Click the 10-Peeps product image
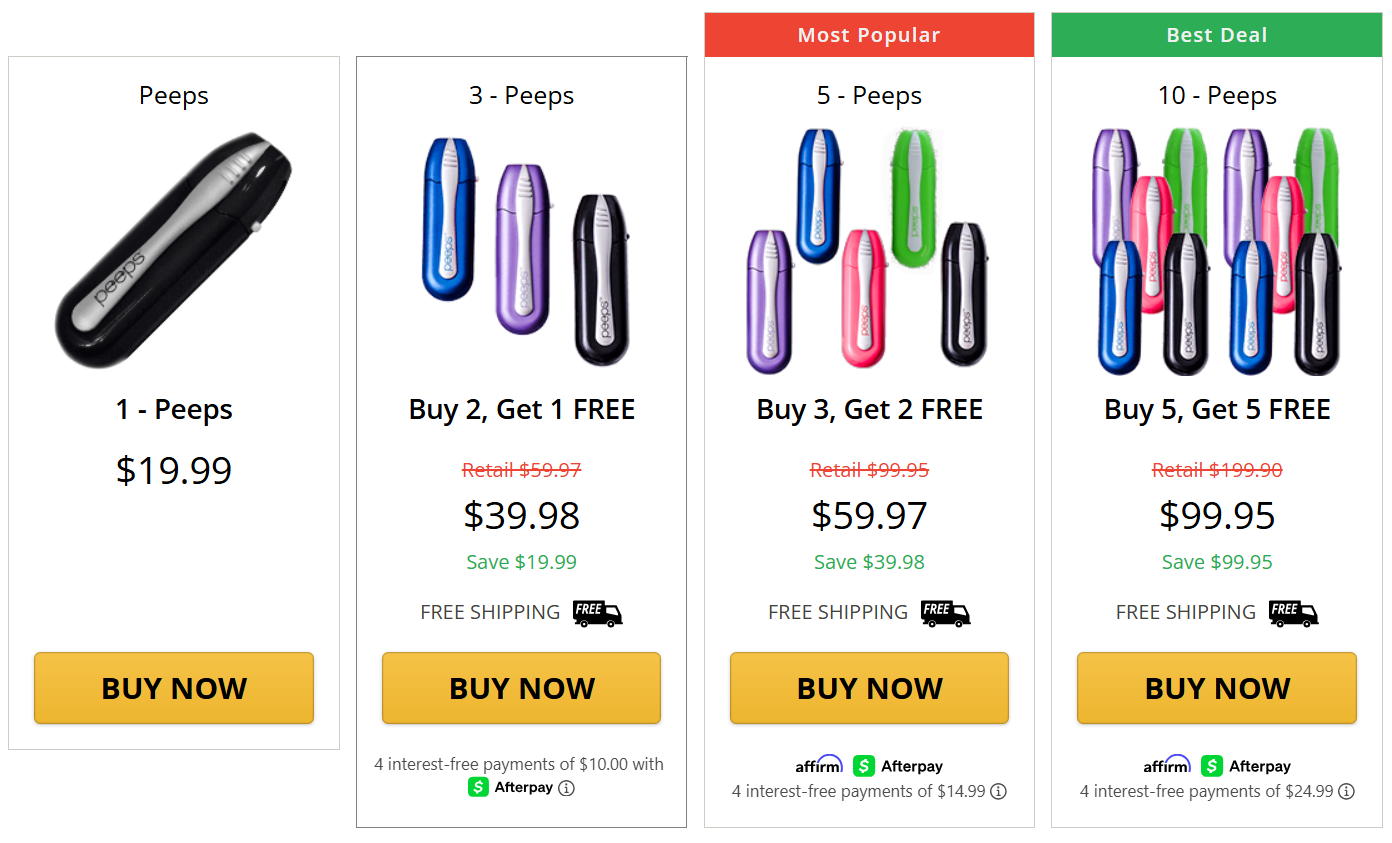 point(1216,248)
